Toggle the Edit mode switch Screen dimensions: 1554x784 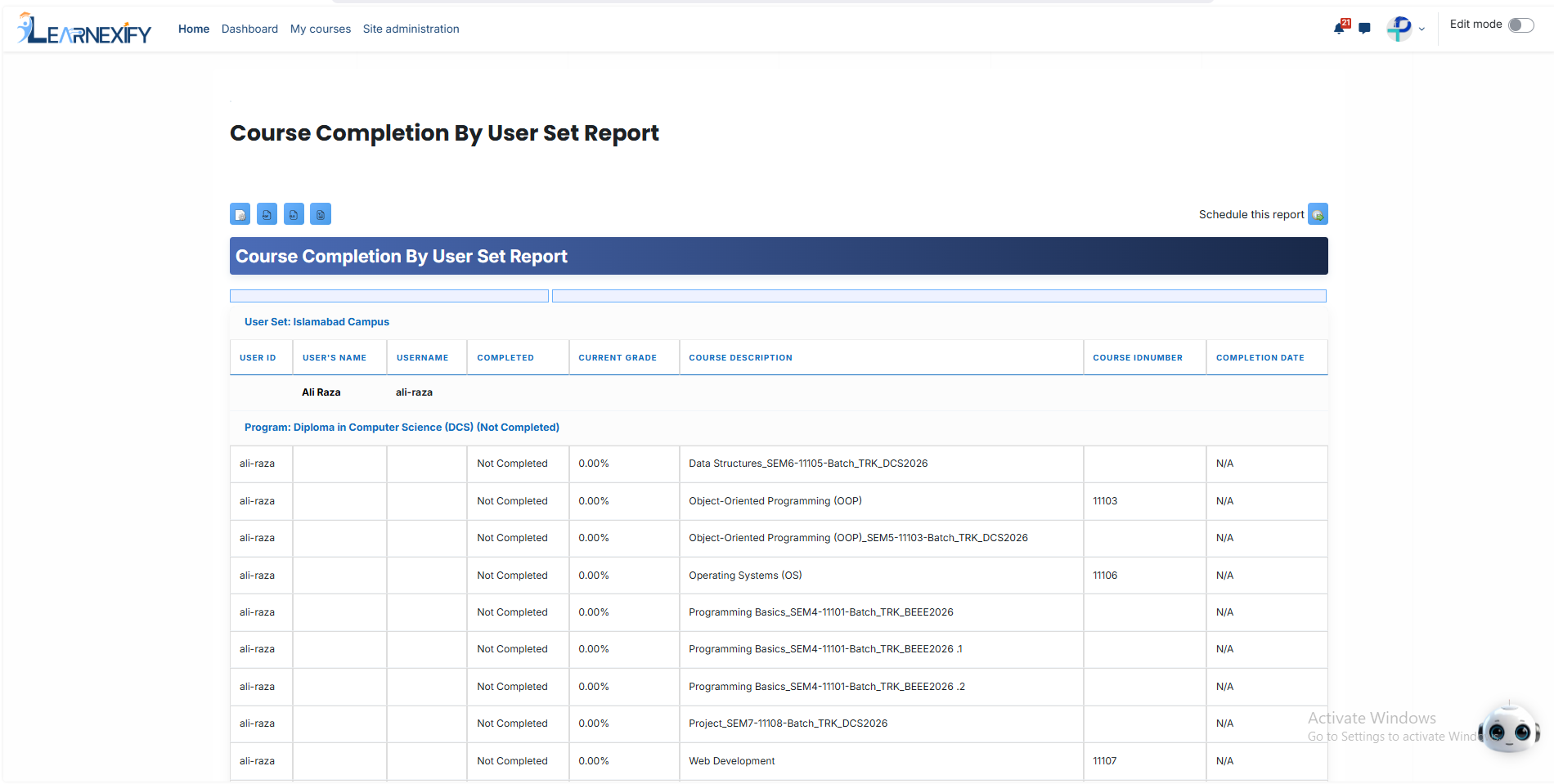[1520, 25]
